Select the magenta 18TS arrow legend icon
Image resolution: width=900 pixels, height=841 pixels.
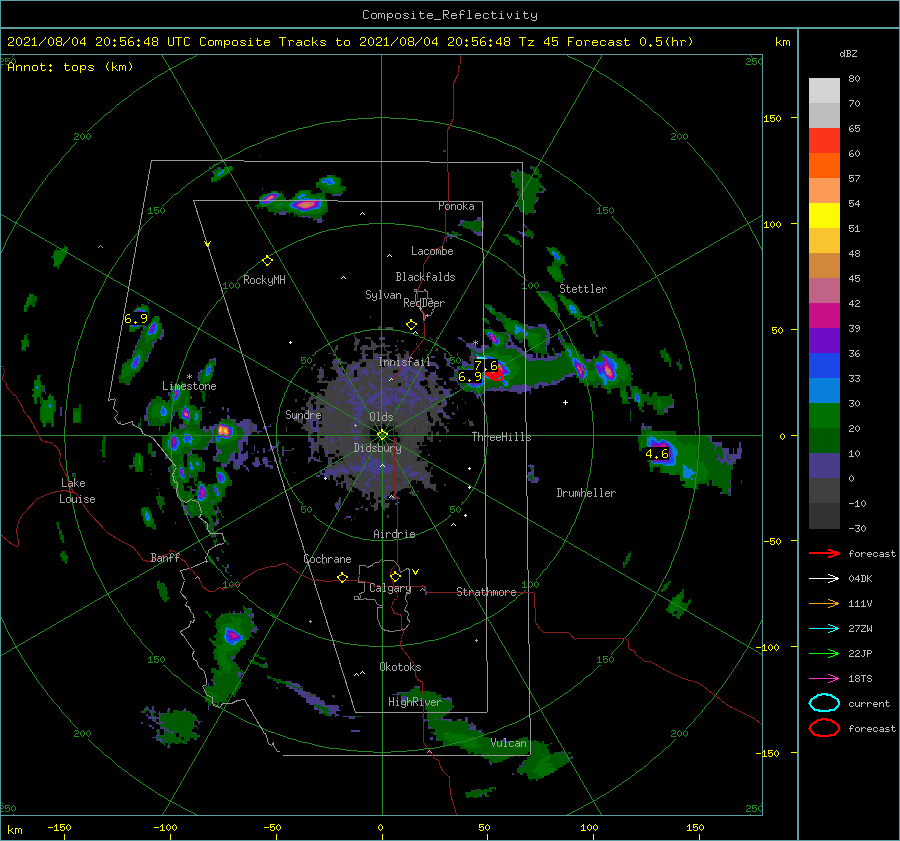(x=824, y=679)
